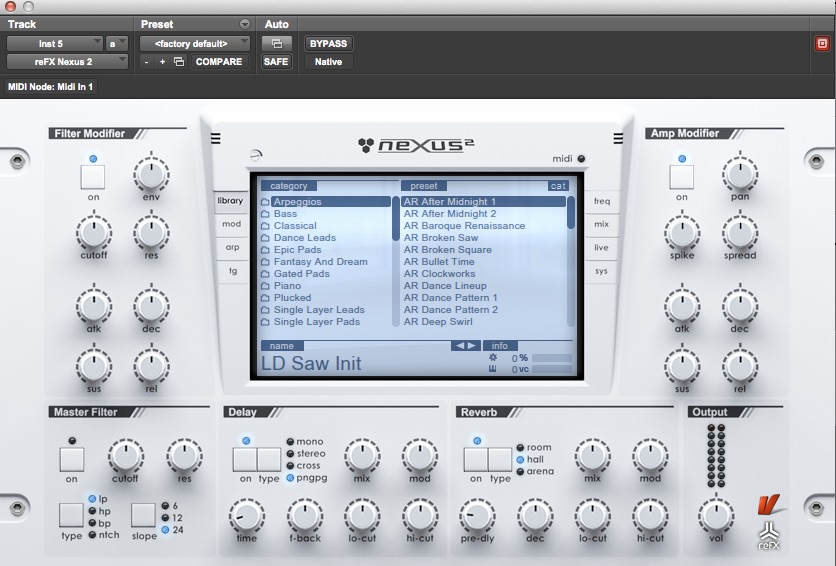The height and width of the screenshot is (566, 836).
Task: Click the preset list scrollbar
Action: click(571, 261)
